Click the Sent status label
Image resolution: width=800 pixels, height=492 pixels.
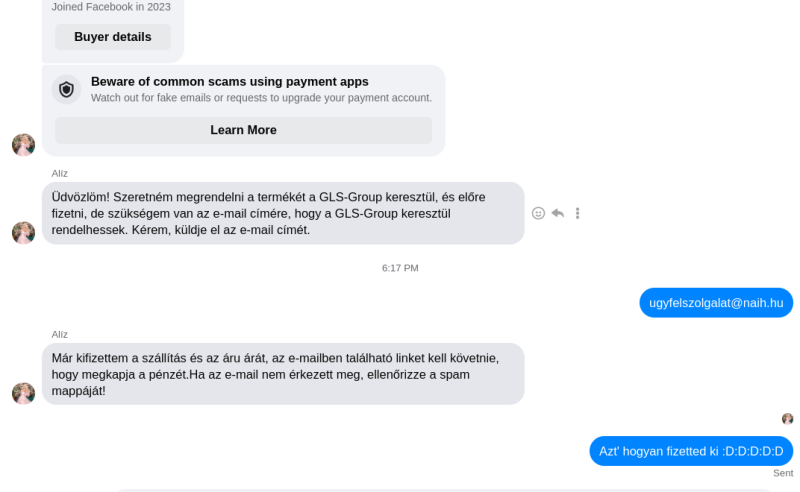click(783, 473)
